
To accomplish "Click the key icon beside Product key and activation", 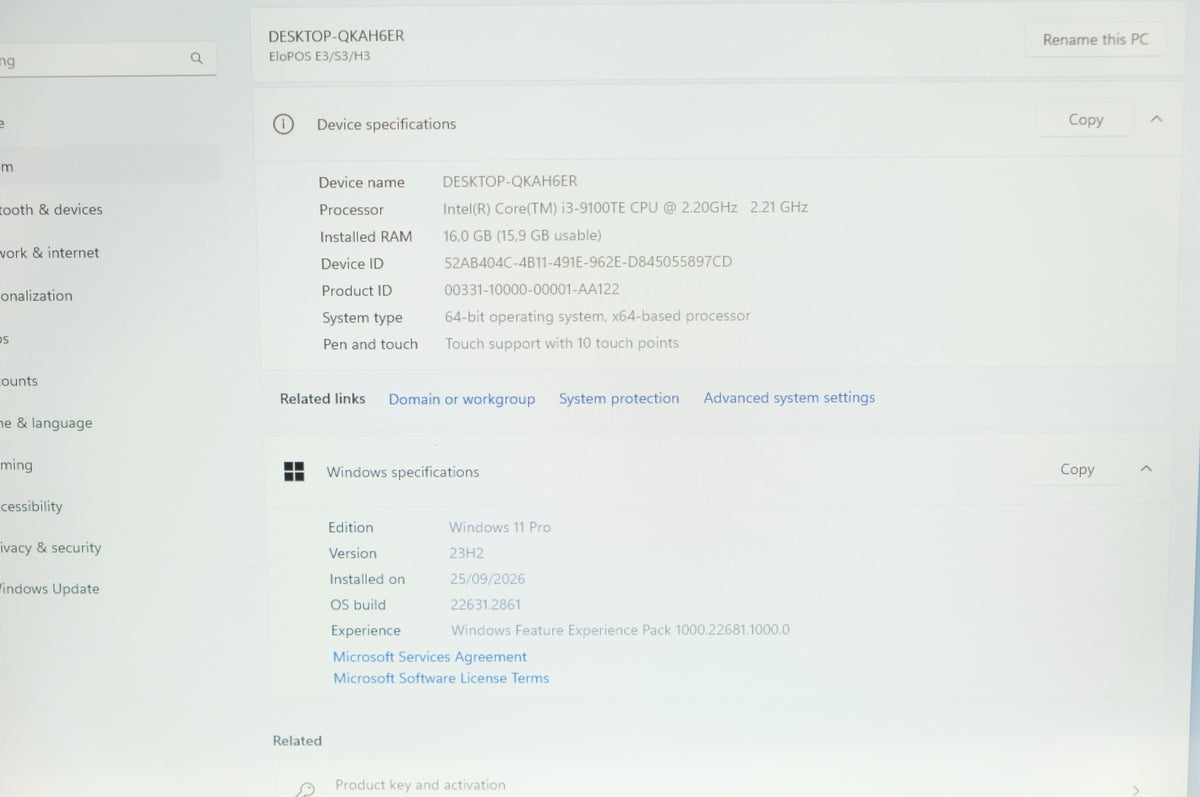I will coord(306,788).
